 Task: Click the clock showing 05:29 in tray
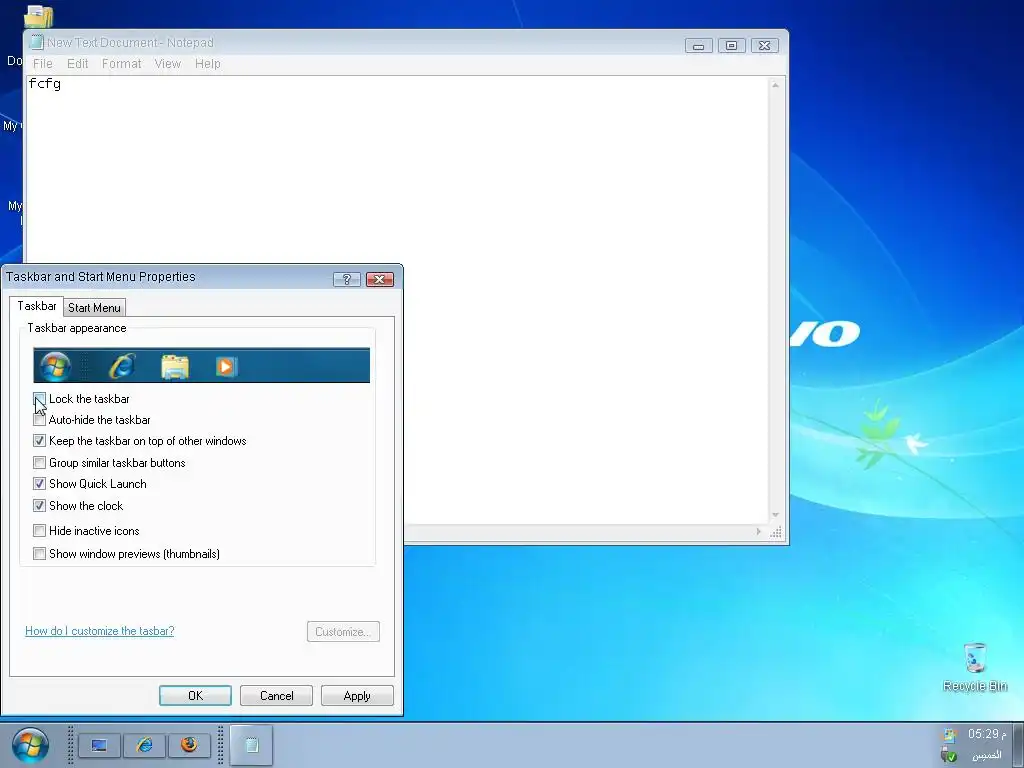tap(987, 734)
